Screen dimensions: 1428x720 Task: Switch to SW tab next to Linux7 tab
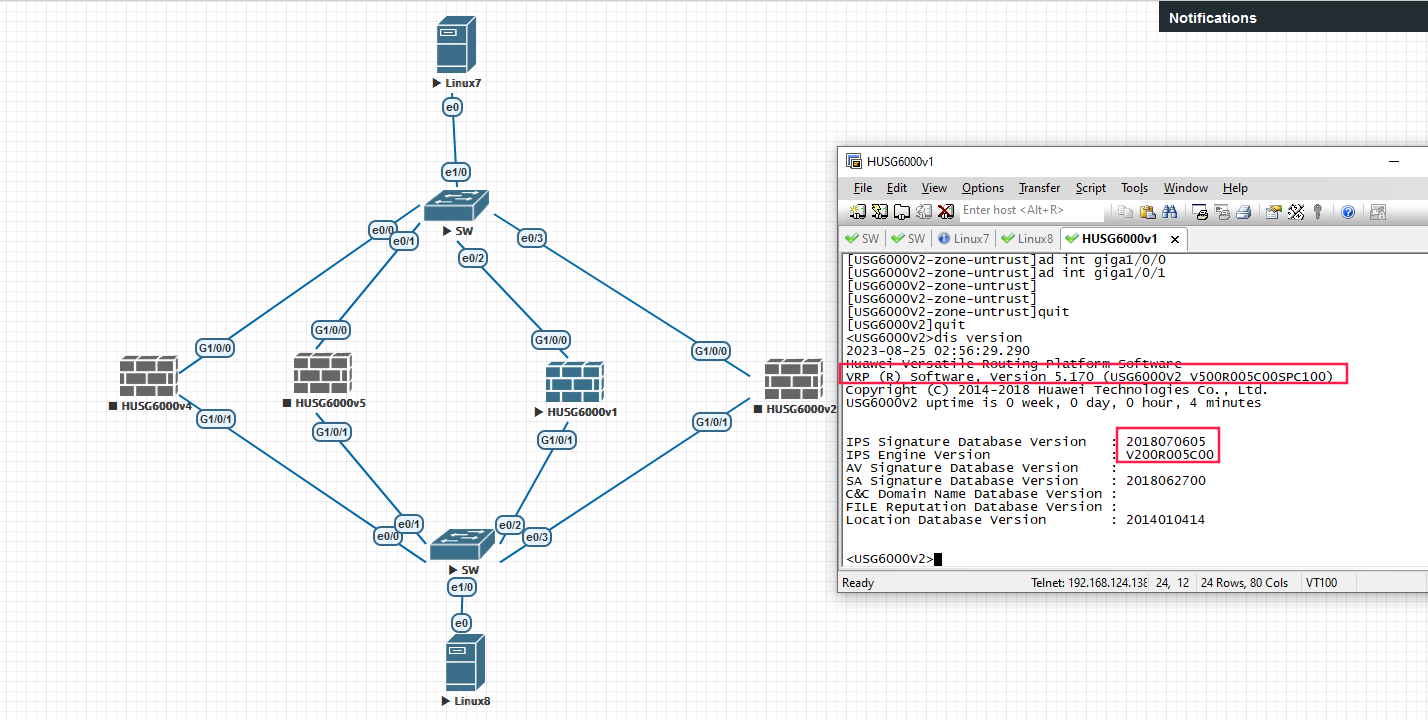pos(908,239)
